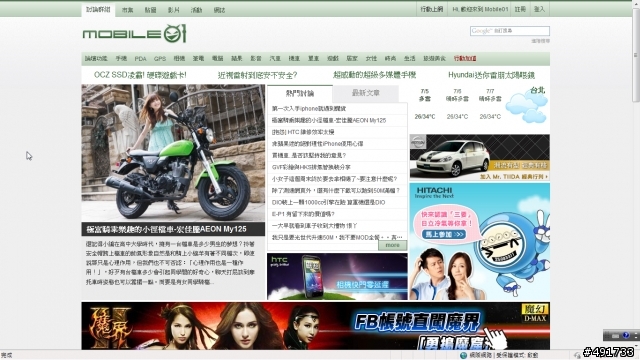Open the 電腦 category in nav bar
The width and height of the screenshot is (640, 360).
(x=218, y=58)
